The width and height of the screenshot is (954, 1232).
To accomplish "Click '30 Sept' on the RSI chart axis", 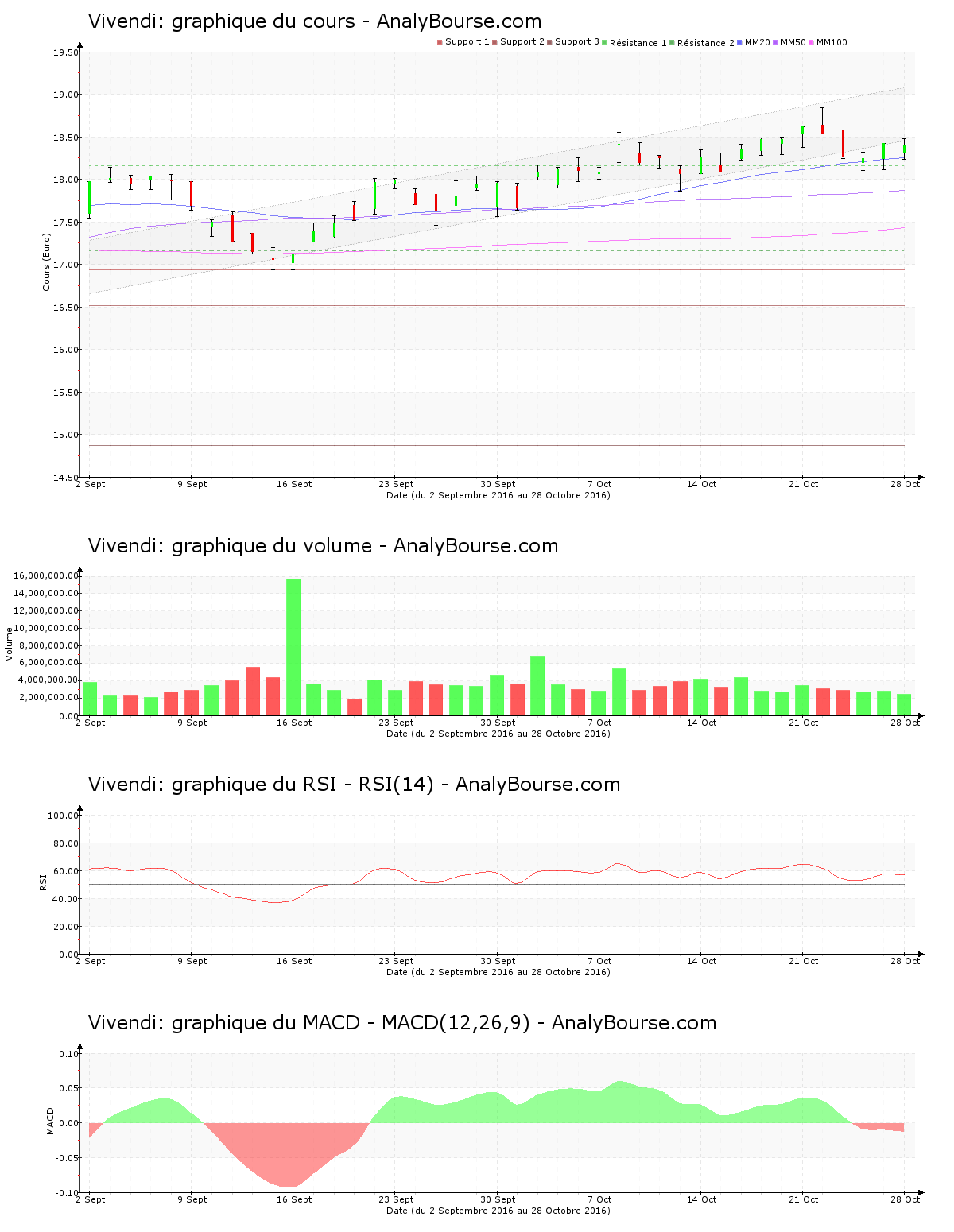I will 498,961.
